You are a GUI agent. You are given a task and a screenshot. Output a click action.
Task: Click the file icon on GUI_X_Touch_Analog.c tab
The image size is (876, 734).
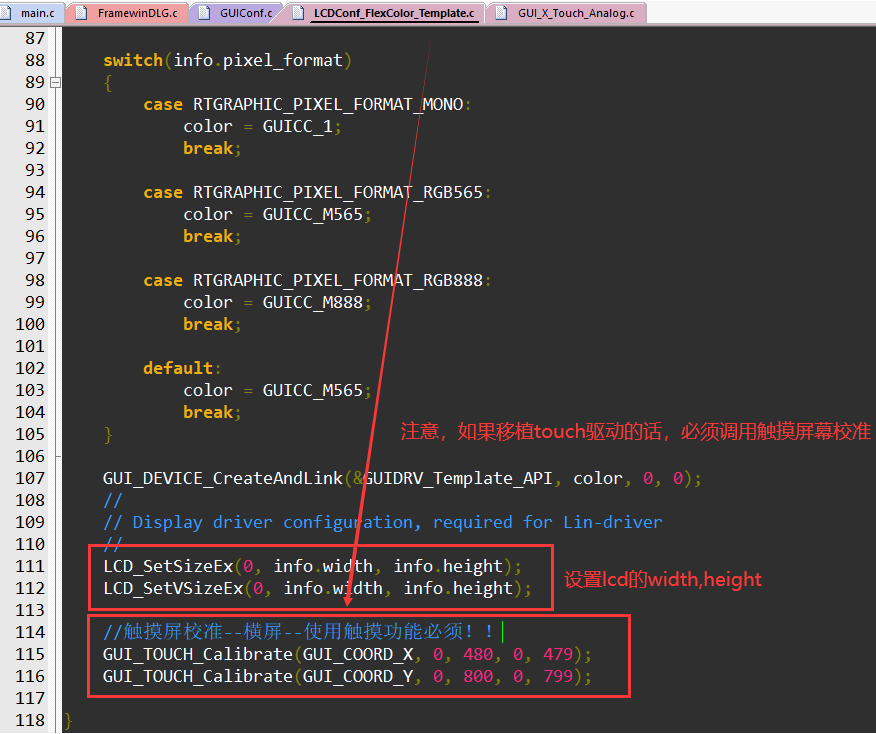coord(500,14)
